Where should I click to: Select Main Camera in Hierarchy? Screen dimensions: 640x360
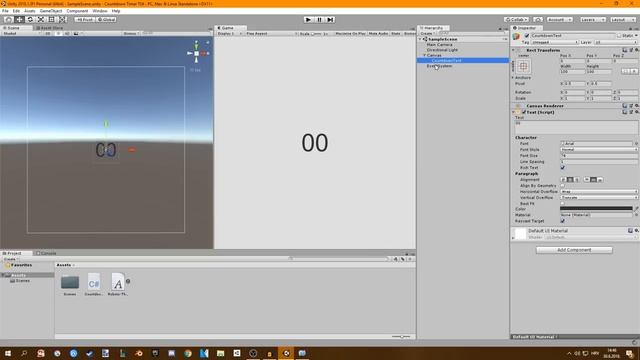pos(440,44)
